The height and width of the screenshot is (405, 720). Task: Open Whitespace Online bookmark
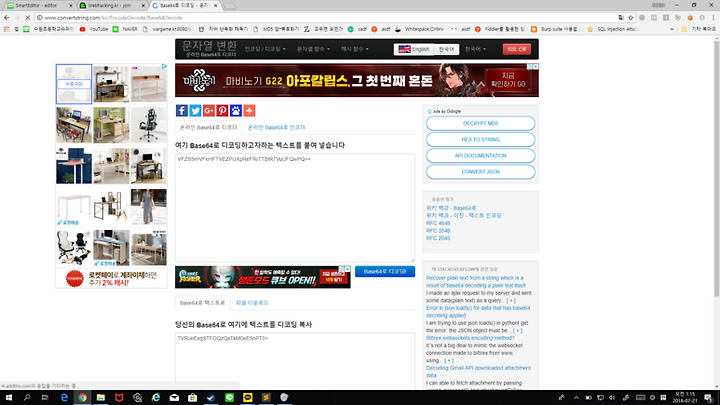click(419, 29)
